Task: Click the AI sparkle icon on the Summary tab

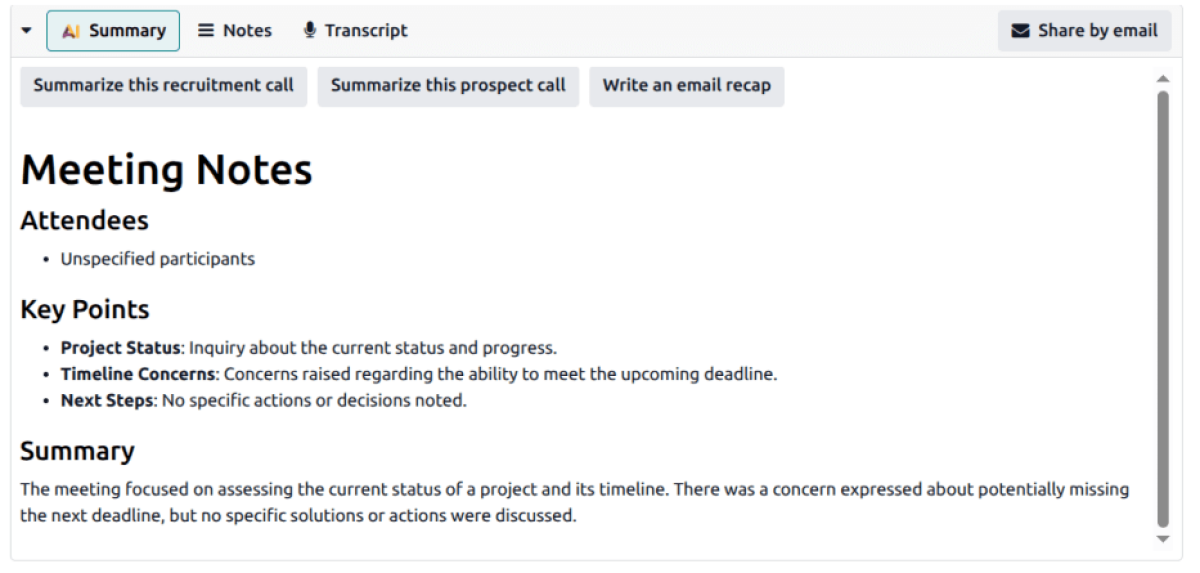Action: 70,31
